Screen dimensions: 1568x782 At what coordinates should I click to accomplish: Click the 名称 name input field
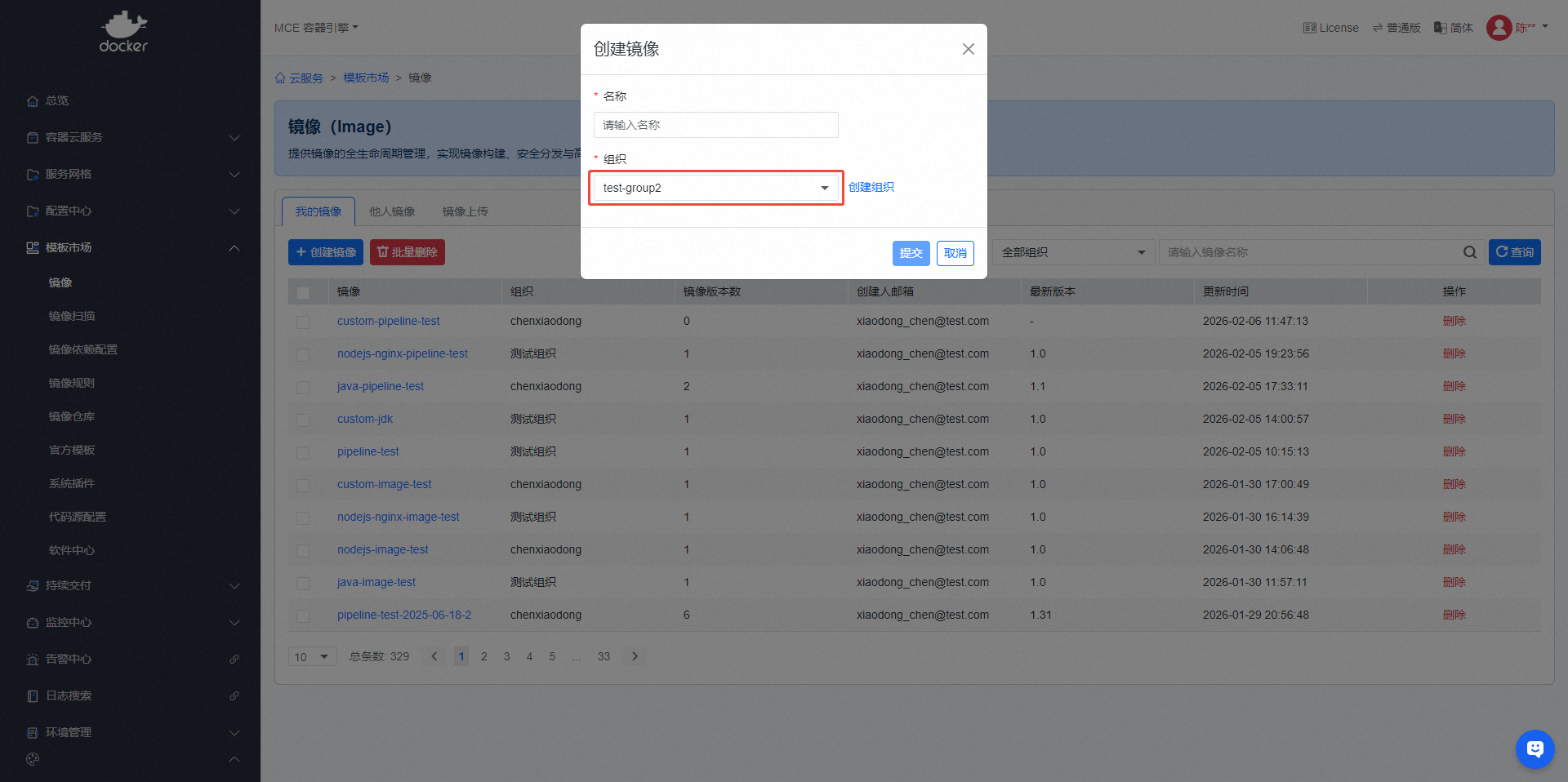pyautogui.click(x=715, y=125)
